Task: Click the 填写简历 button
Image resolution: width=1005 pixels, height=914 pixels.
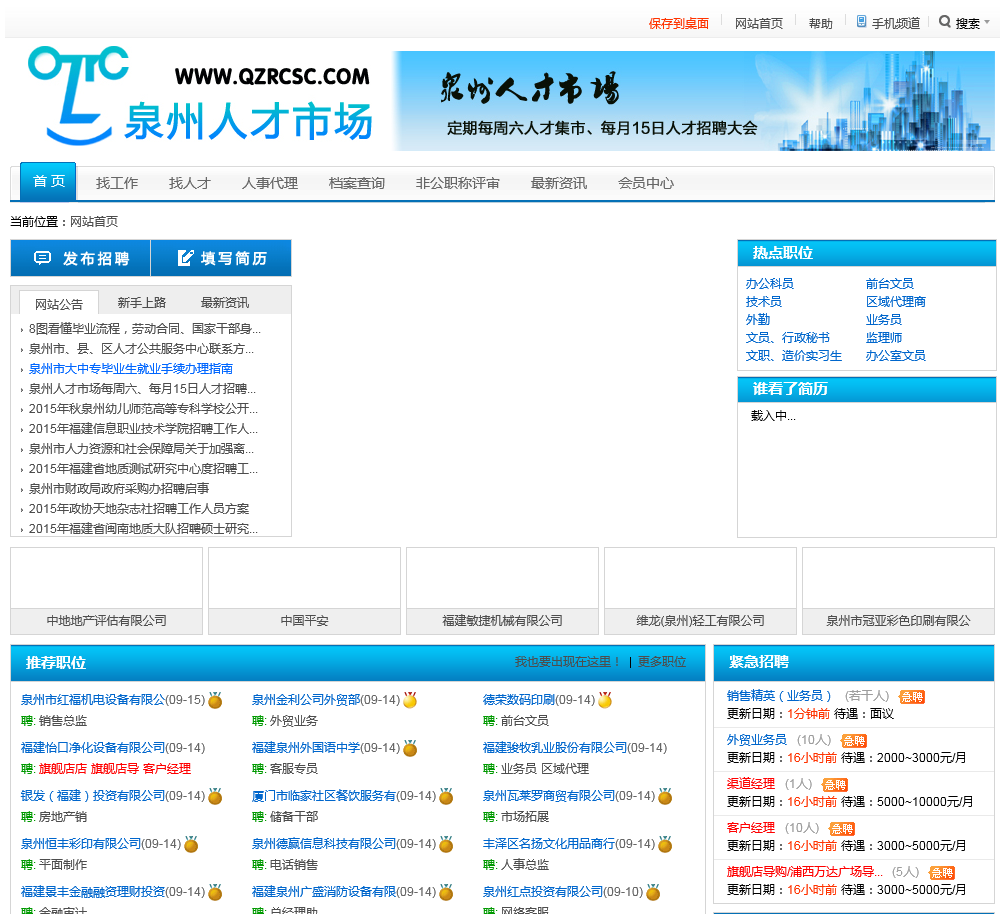Action: pyautogui.click(x=221, y=258)
